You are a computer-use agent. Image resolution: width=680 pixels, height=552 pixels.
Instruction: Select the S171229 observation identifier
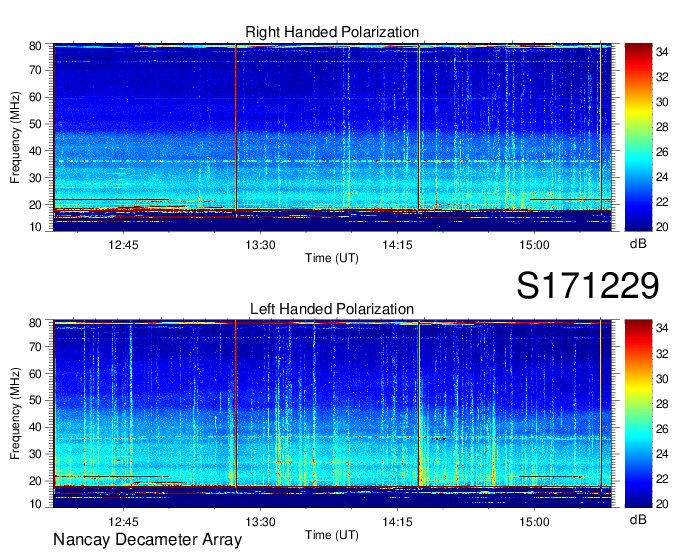[x=588, y=285]
